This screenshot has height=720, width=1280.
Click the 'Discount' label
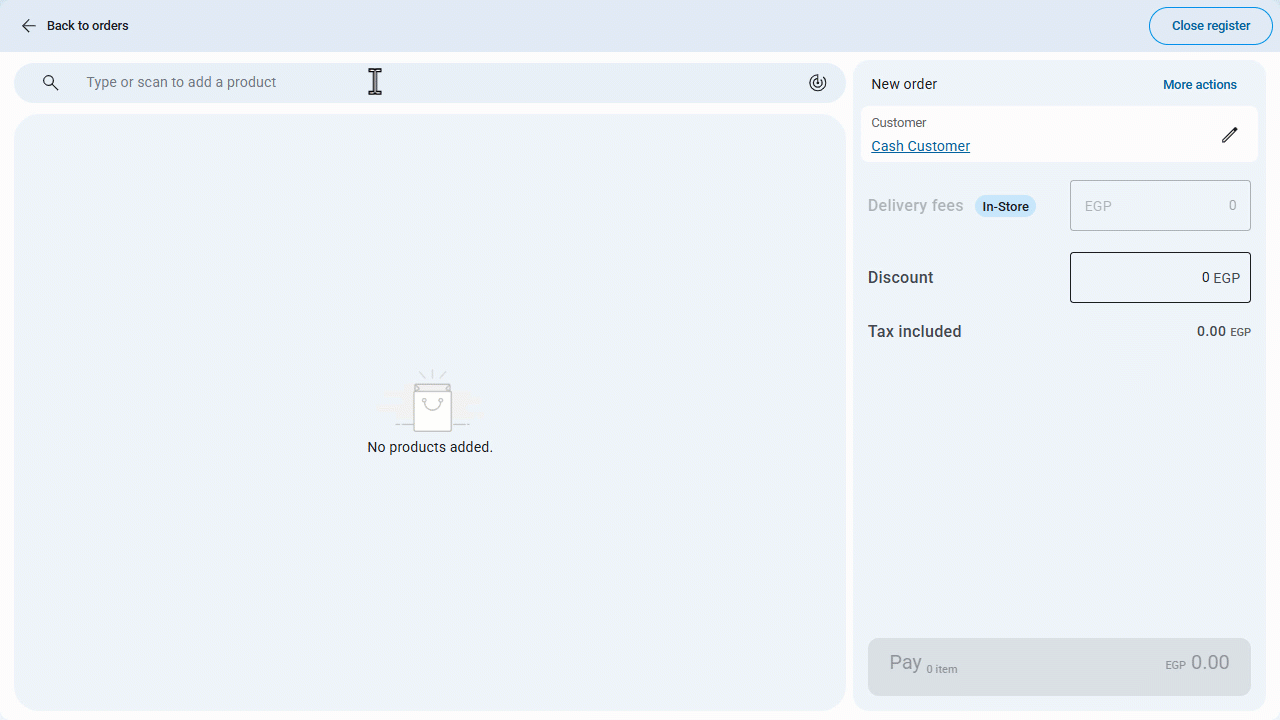click(901, 278)
